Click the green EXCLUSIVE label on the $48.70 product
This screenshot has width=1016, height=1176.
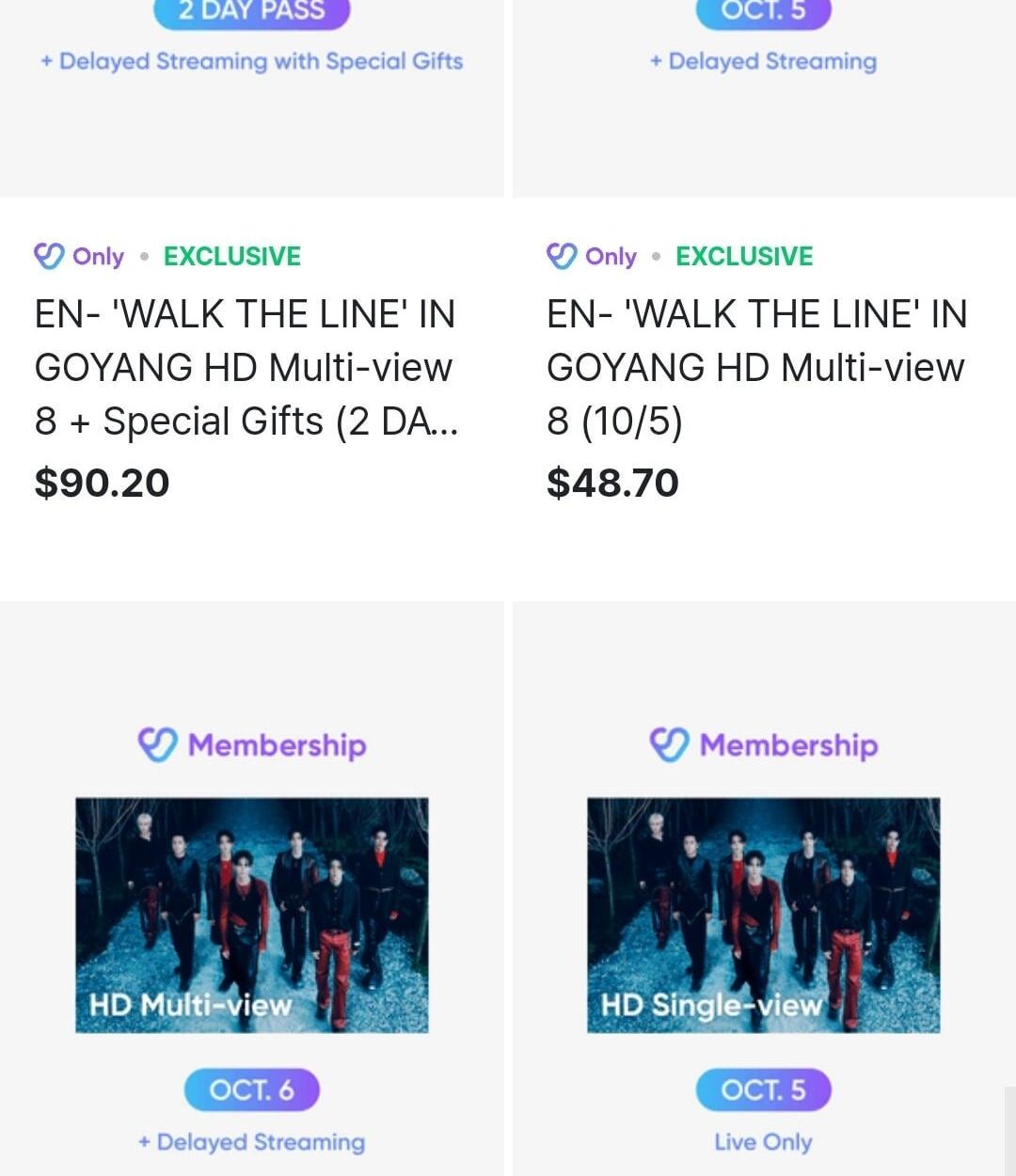point(743,256)
